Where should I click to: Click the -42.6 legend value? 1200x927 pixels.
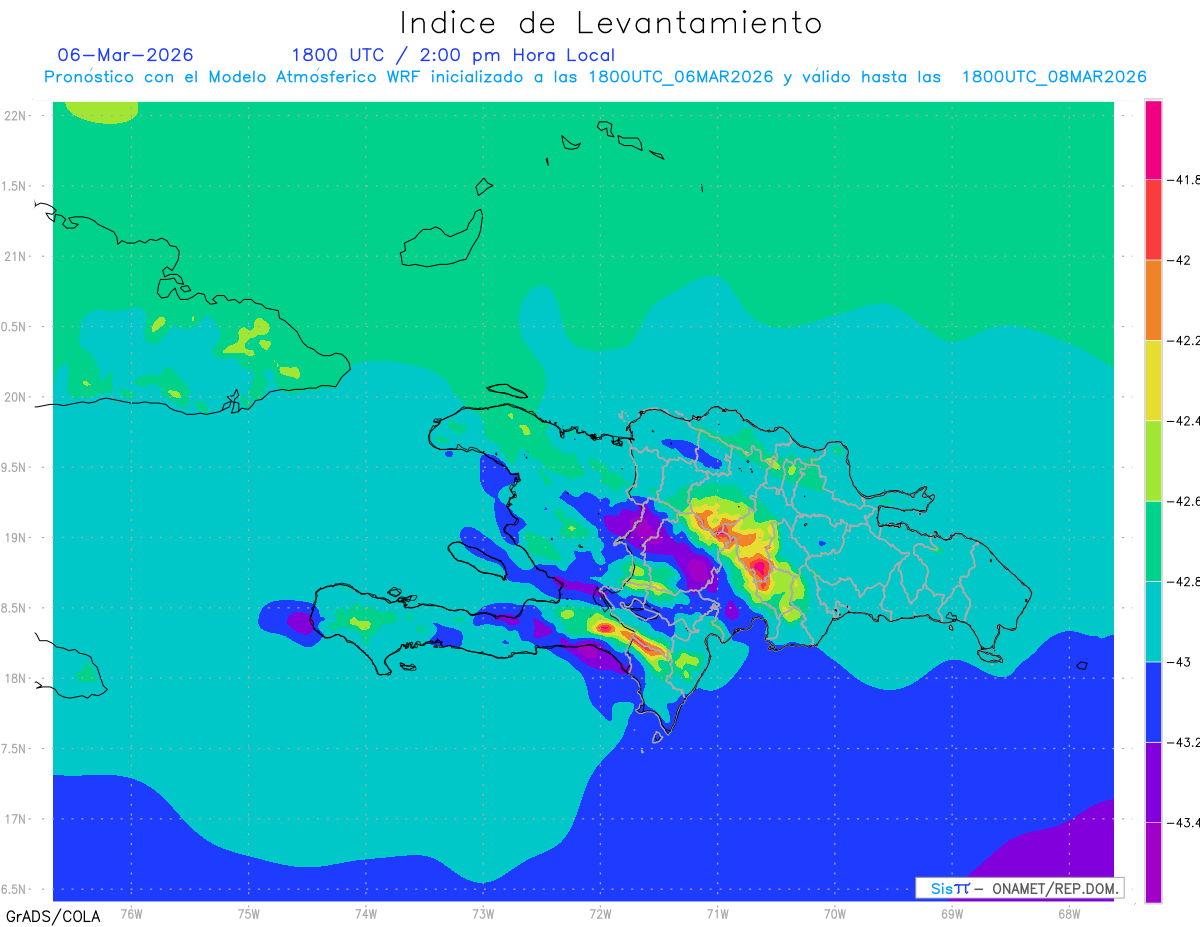[1185, 501]
